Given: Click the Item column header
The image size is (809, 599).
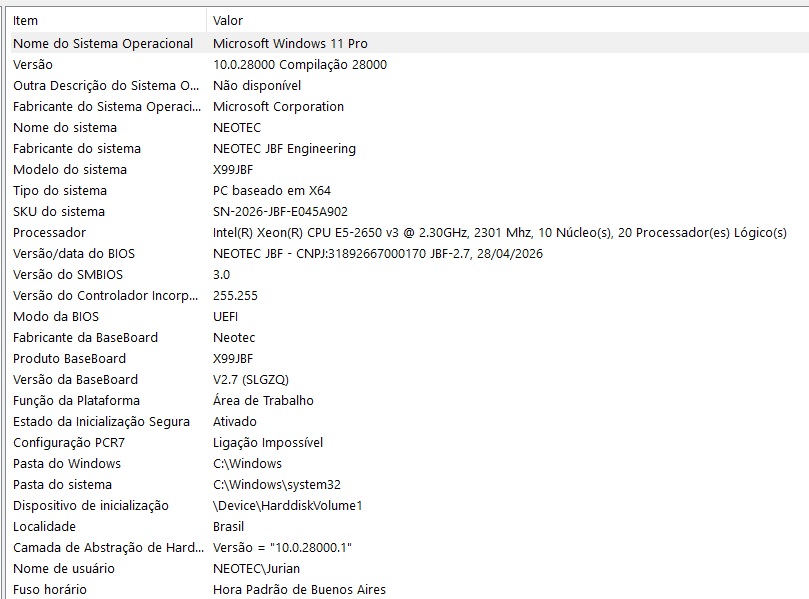Looking at the screenshot, I should [25, 21].
